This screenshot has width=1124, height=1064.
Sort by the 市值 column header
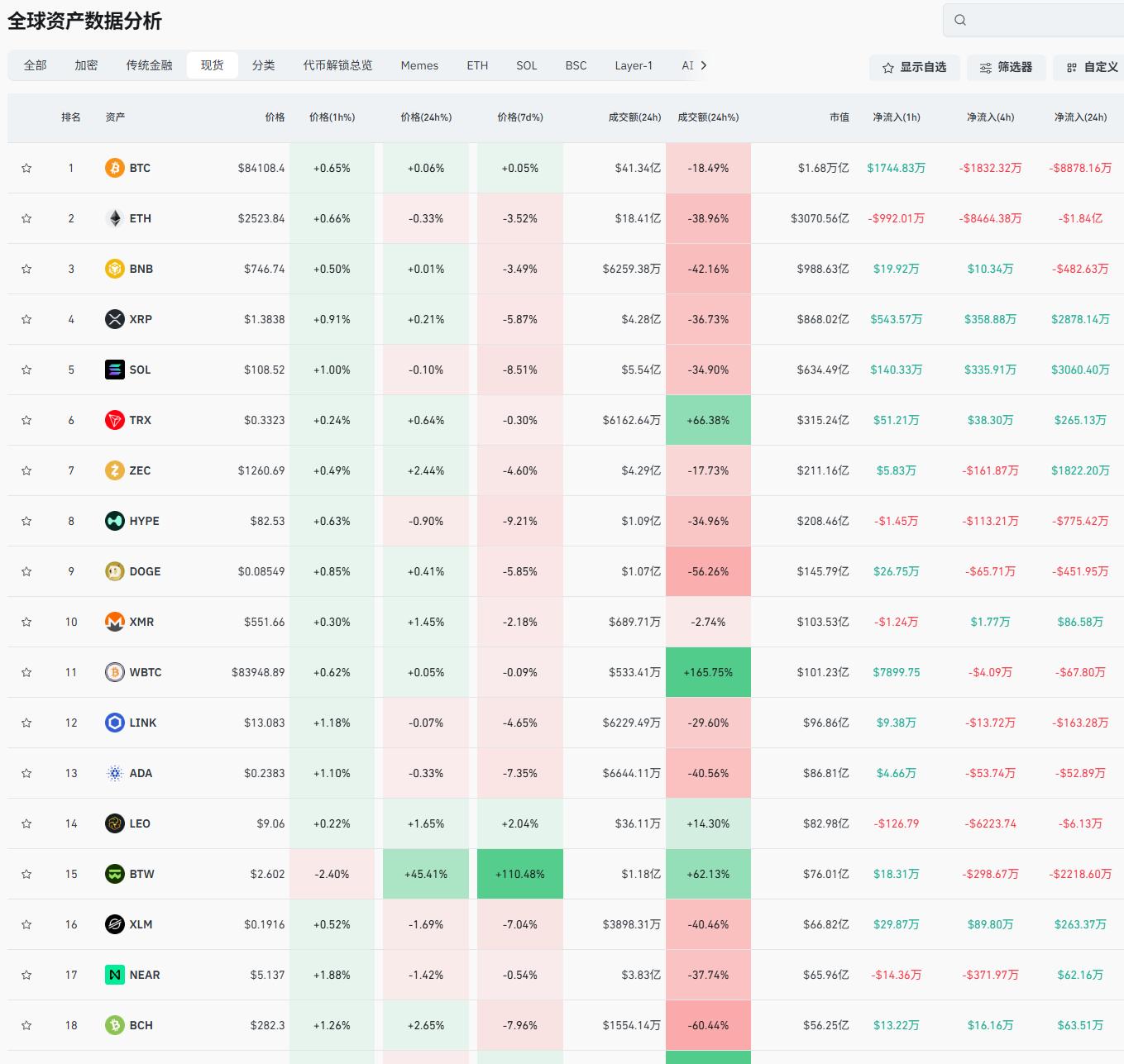pos(839,117)
